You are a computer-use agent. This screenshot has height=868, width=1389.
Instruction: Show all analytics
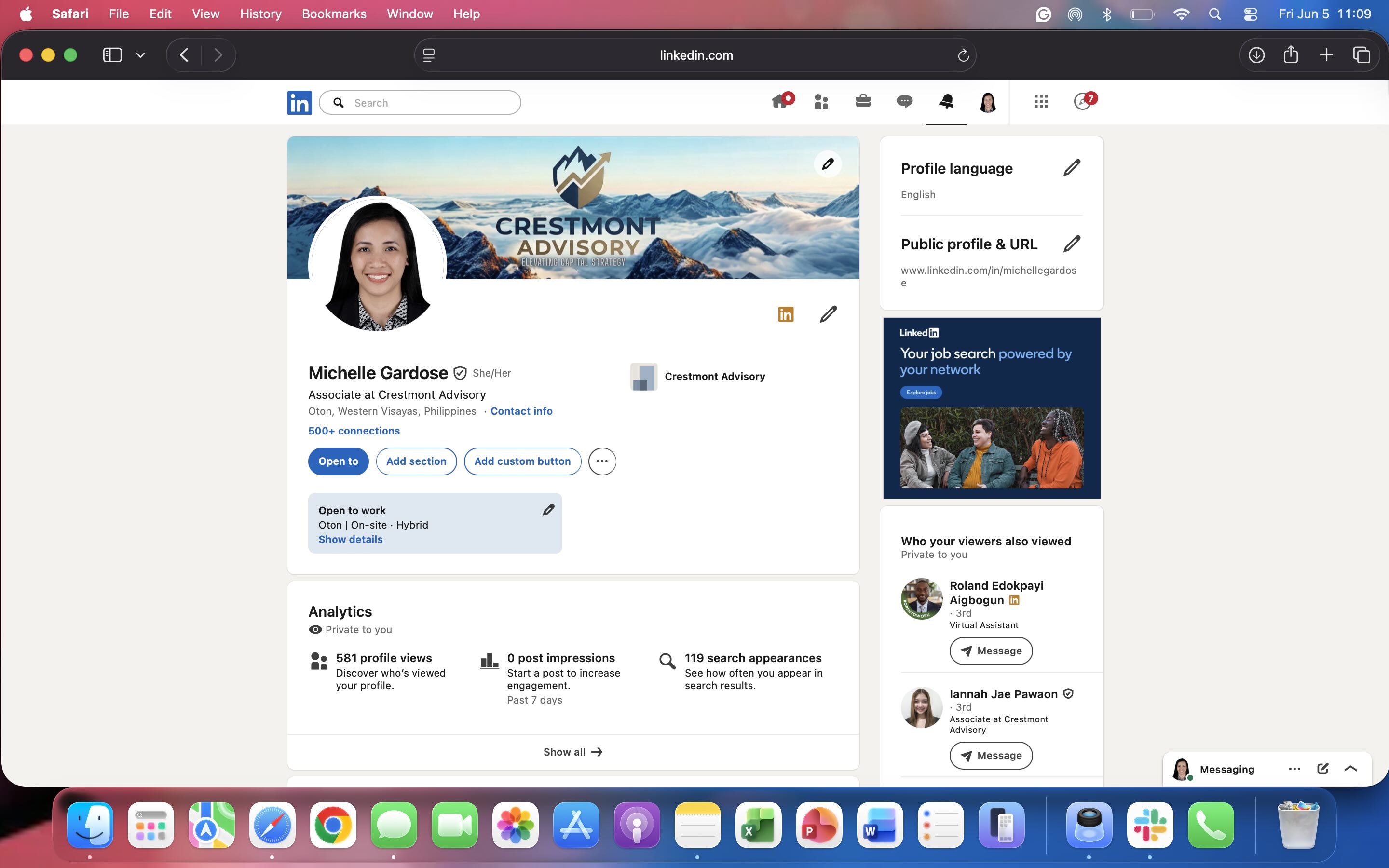coord(573,752)
